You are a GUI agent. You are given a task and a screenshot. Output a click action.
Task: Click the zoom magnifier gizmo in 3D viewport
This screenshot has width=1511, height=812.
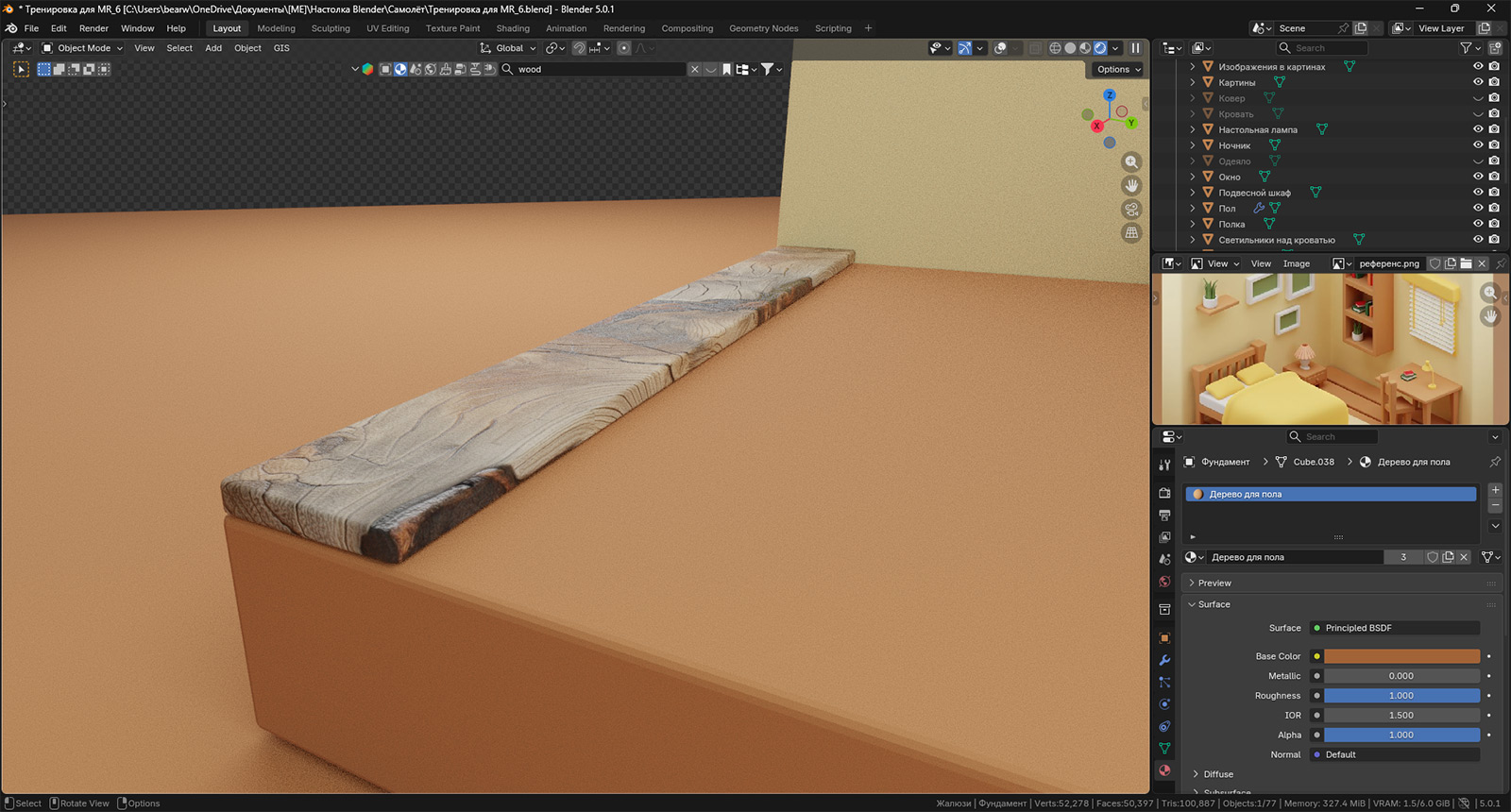click(1131, 162)
